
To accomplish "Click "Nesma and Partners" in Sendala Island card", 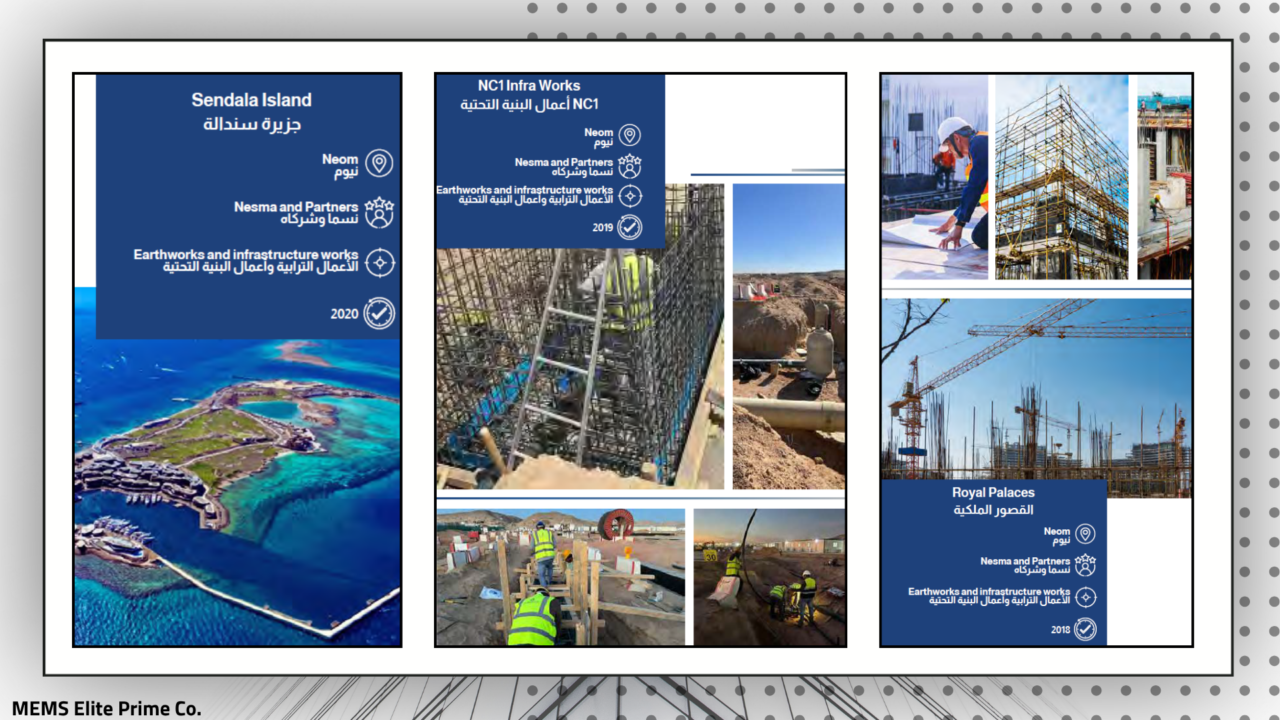I will pos(296,207).
